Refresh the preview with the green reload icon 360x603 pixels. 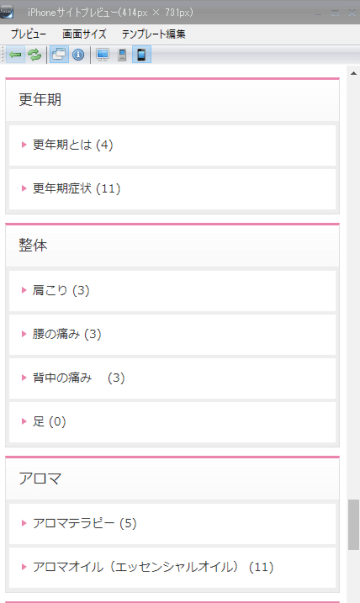click(35, 55)
